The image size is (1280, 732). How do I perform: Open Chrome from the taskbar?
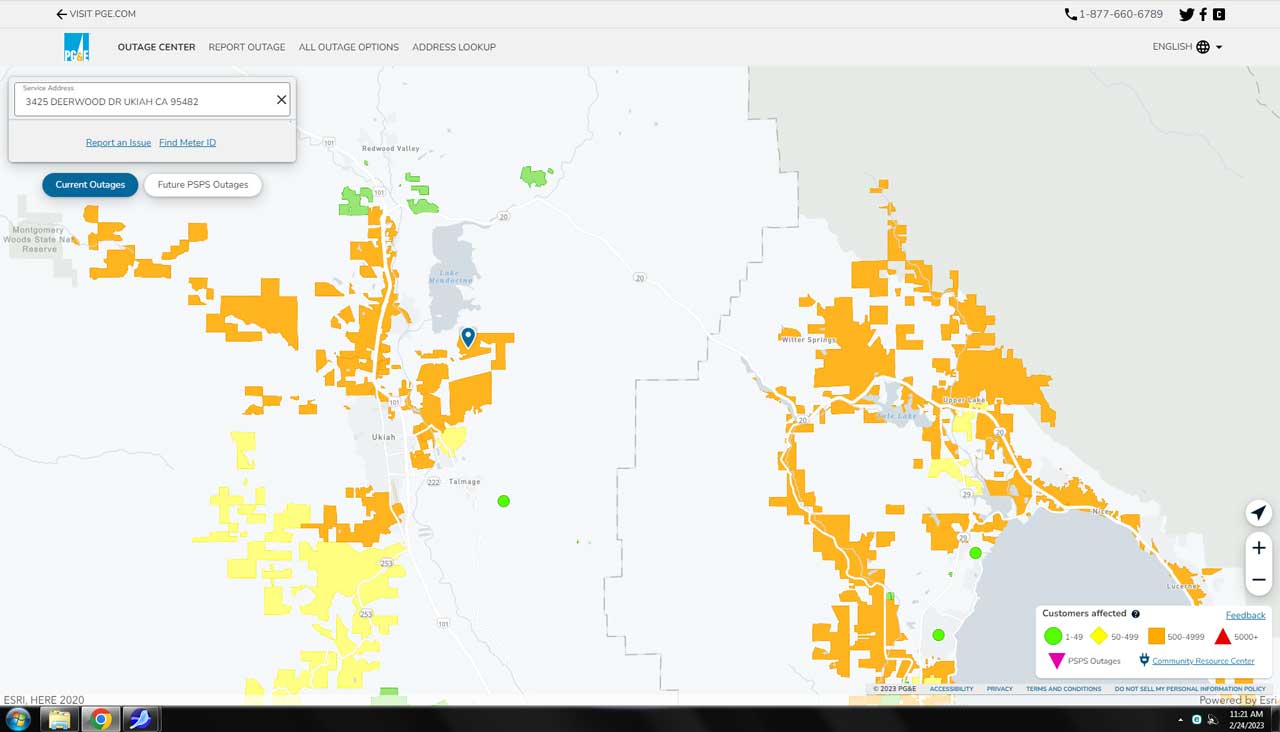(100, 719)
